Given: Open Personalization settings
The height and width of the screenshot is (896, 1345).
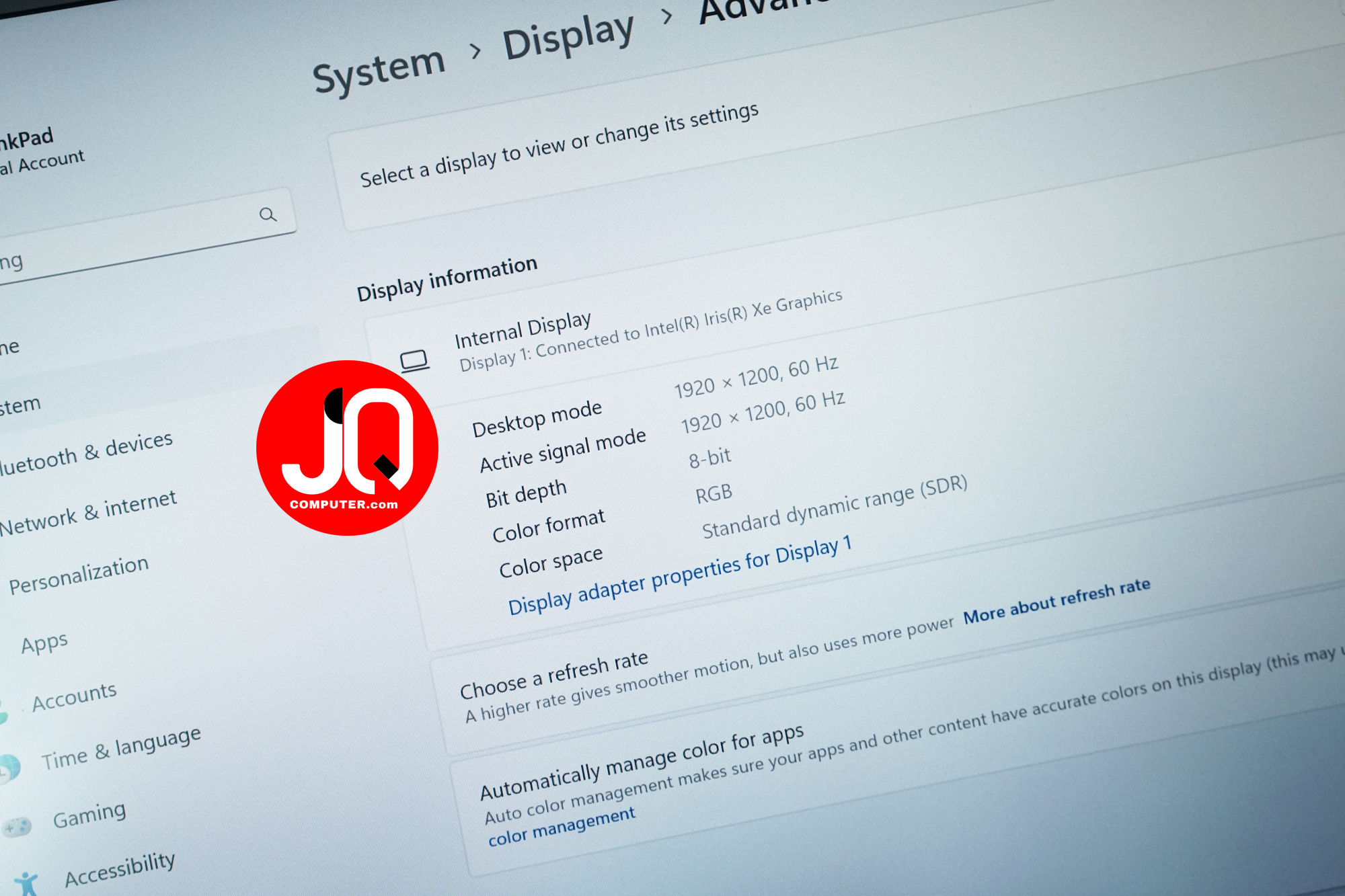Looking at the screenshot, I should 79,575.
